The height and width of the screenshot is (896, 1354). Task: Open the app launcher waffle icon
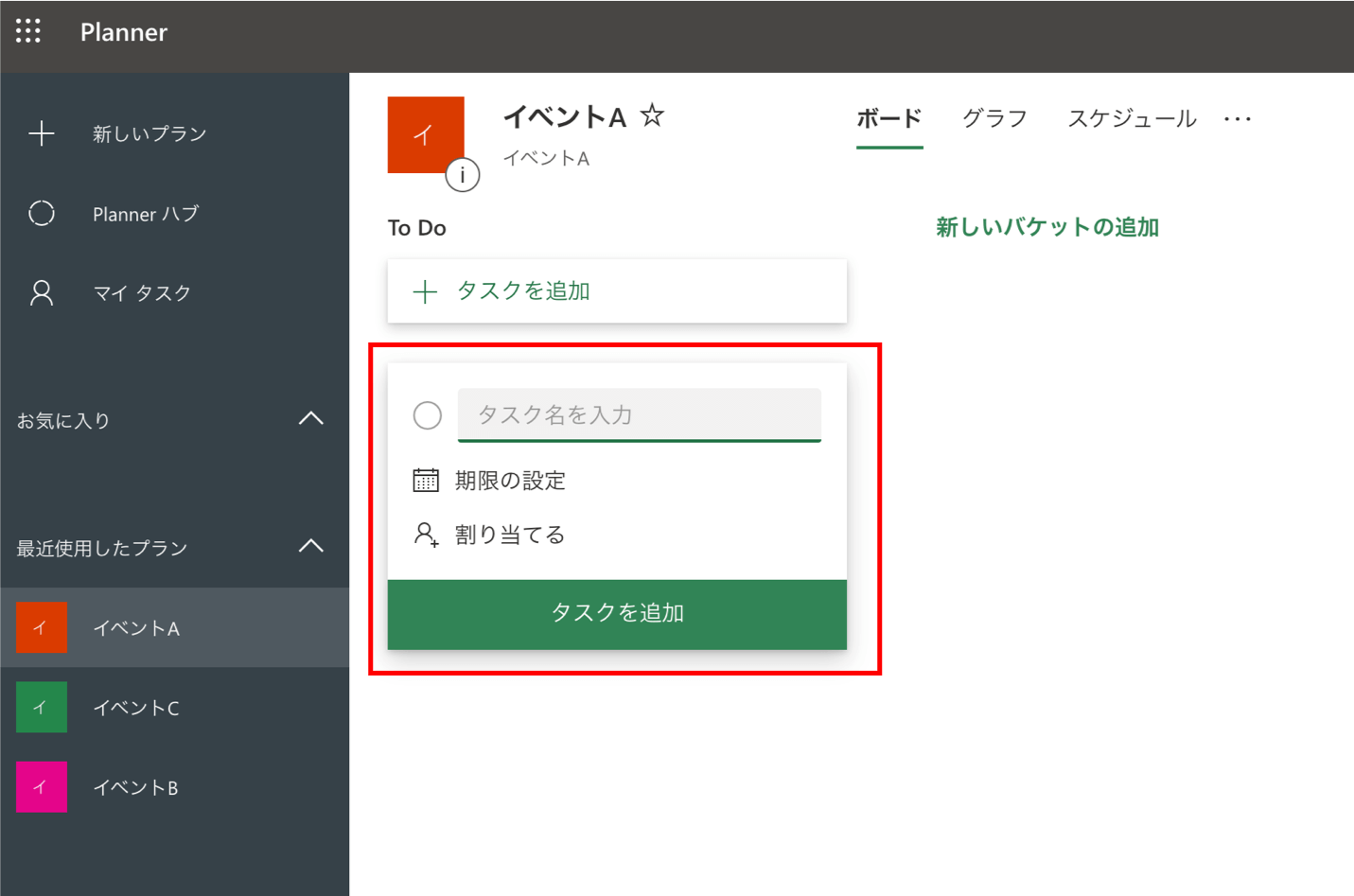click(28, 31)
